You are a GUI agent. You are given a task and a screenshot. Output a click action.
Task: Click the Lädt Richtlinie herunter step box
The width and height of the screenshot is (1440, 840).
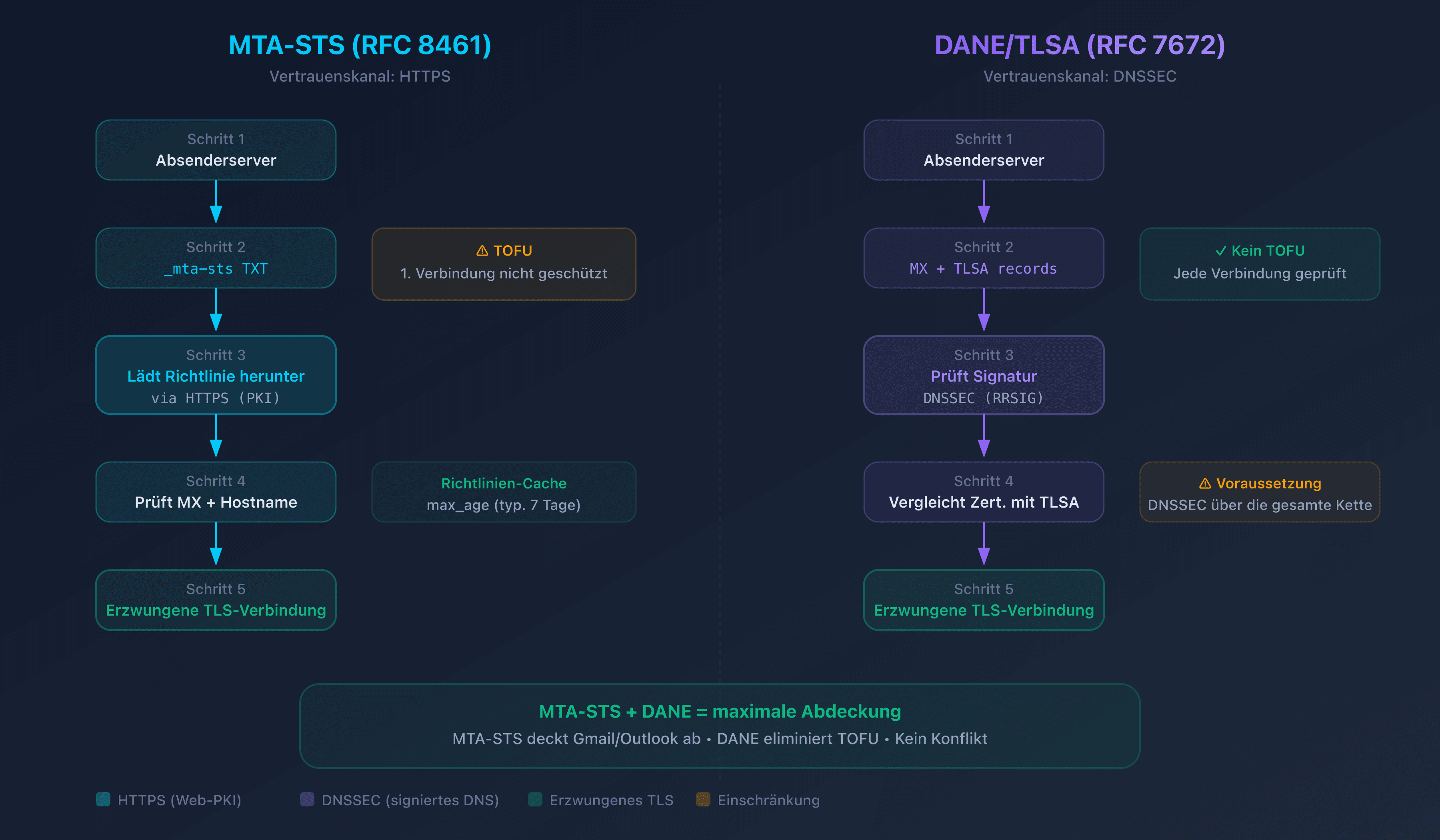point(216,376)
